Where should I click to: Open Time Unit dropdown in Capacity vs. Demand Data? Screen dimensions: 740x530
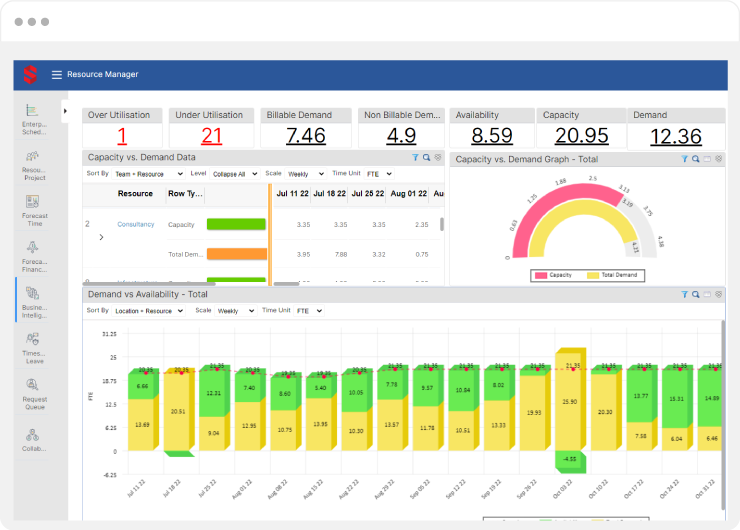(379, 174)
